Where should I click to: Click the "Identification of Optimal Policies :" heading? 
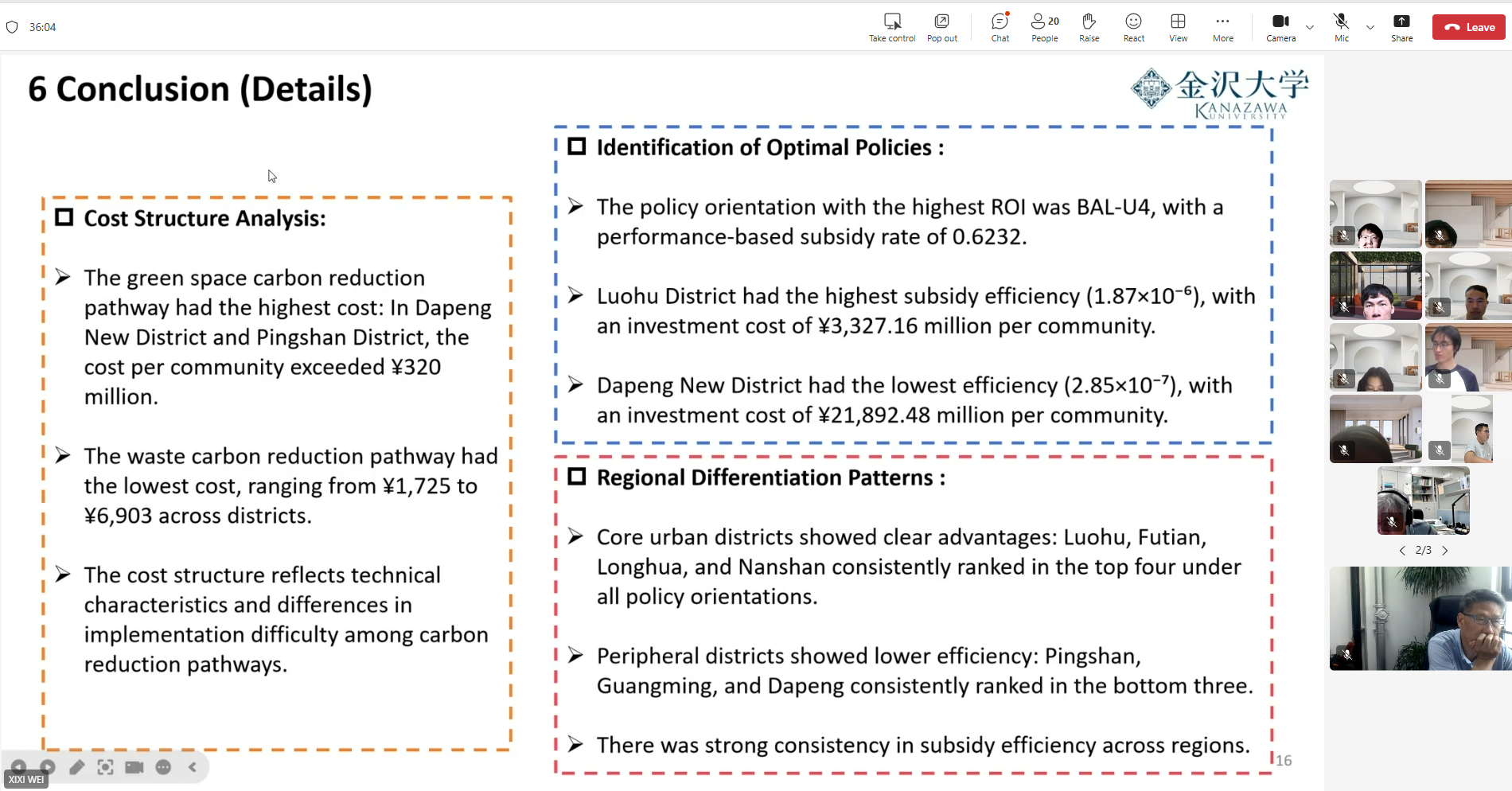[x=770, y=147]
